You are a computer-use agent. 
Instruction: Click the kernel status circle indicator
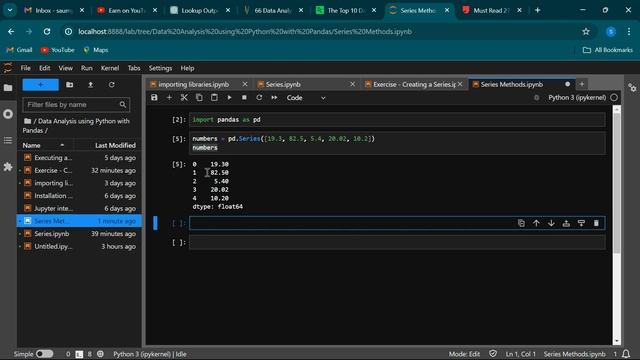click(614, 98)
